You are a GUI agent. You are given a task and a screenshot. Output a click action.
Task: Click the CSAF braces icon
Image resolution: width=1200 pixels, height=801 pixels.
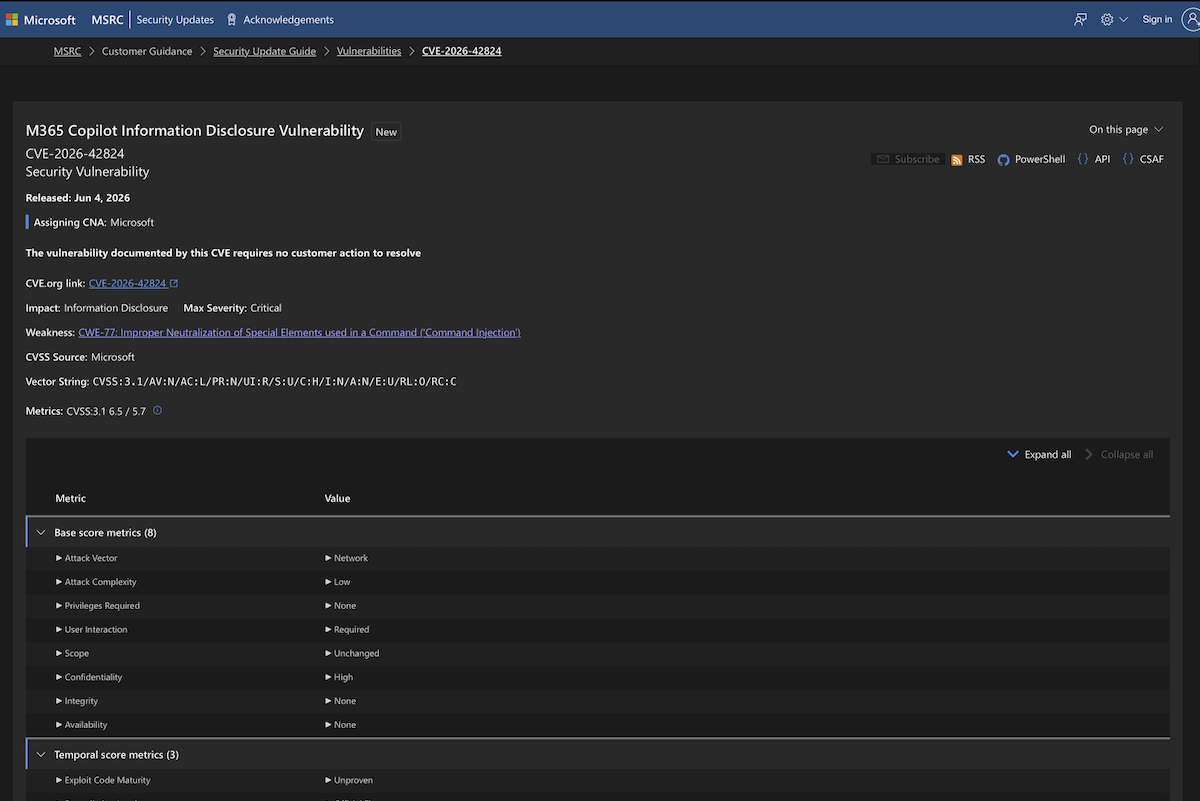pyautogui.click(x=1128, y=159)
